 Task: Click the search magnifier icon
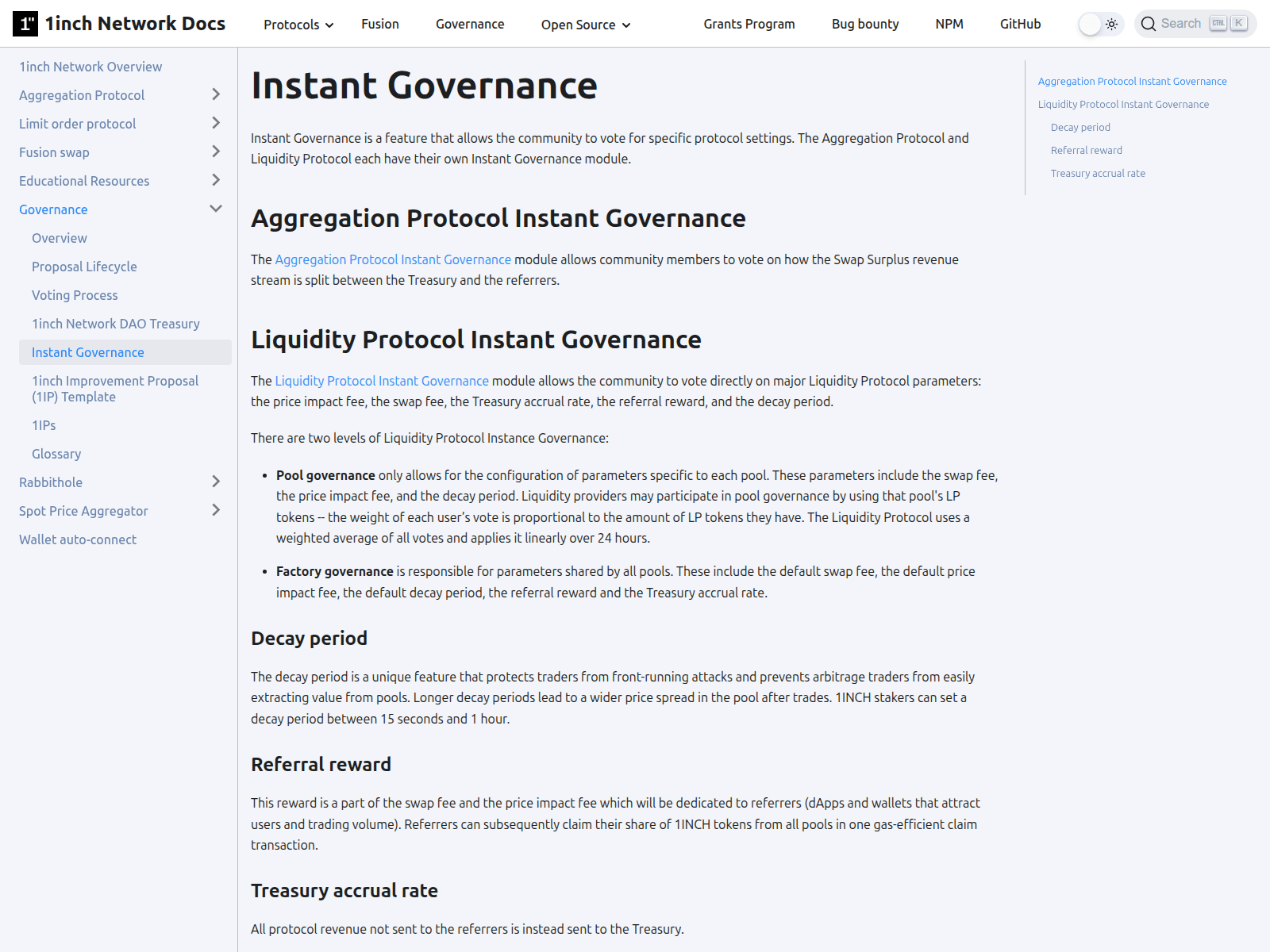click(x=1148, y=24)
